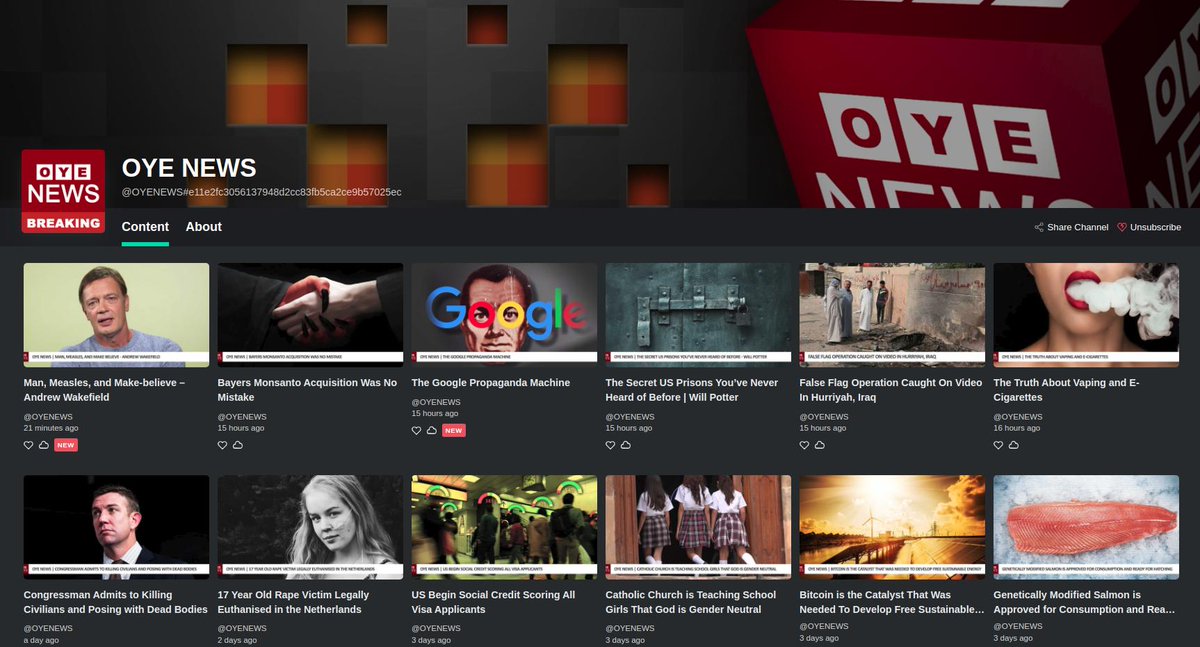Open the About tab

click(204, 227)
